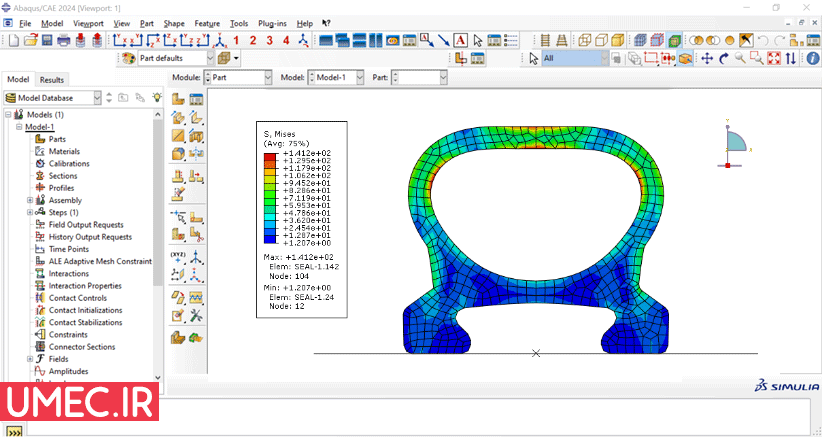Select the magnify view tool
The width and height of the screenshot is (822, 437).
(x=740, y=58)
